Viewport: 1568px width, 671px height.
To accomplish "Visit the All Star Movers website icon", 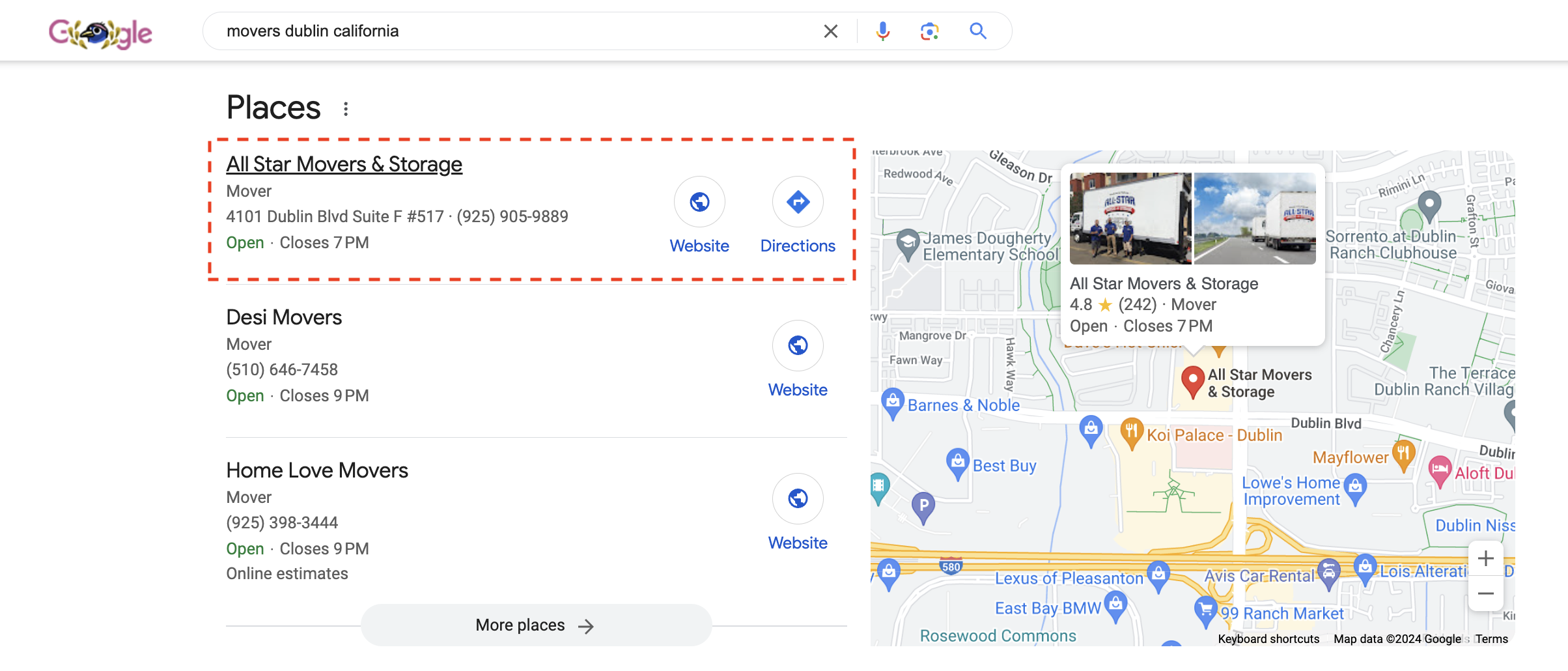I will click(x=699, y=203).
